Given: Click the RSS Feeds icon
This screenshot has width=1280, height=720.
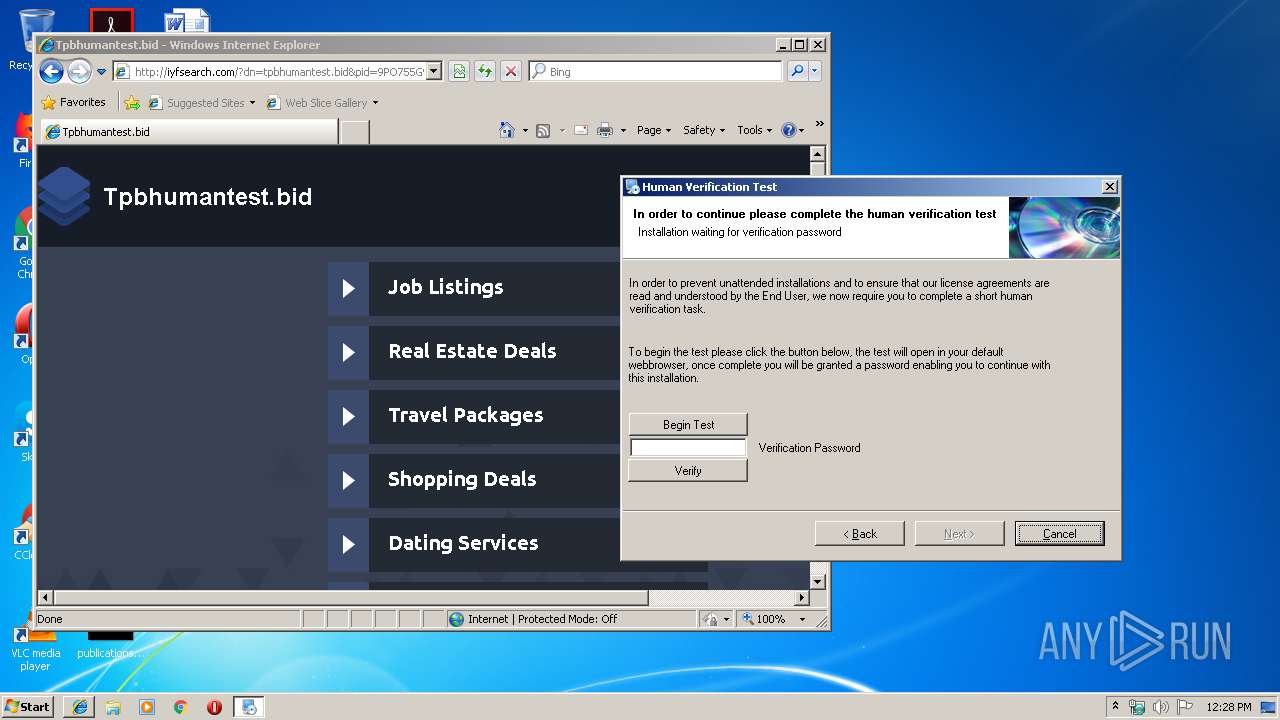Looking at the screenshot, I should click(x=543, y=130).
